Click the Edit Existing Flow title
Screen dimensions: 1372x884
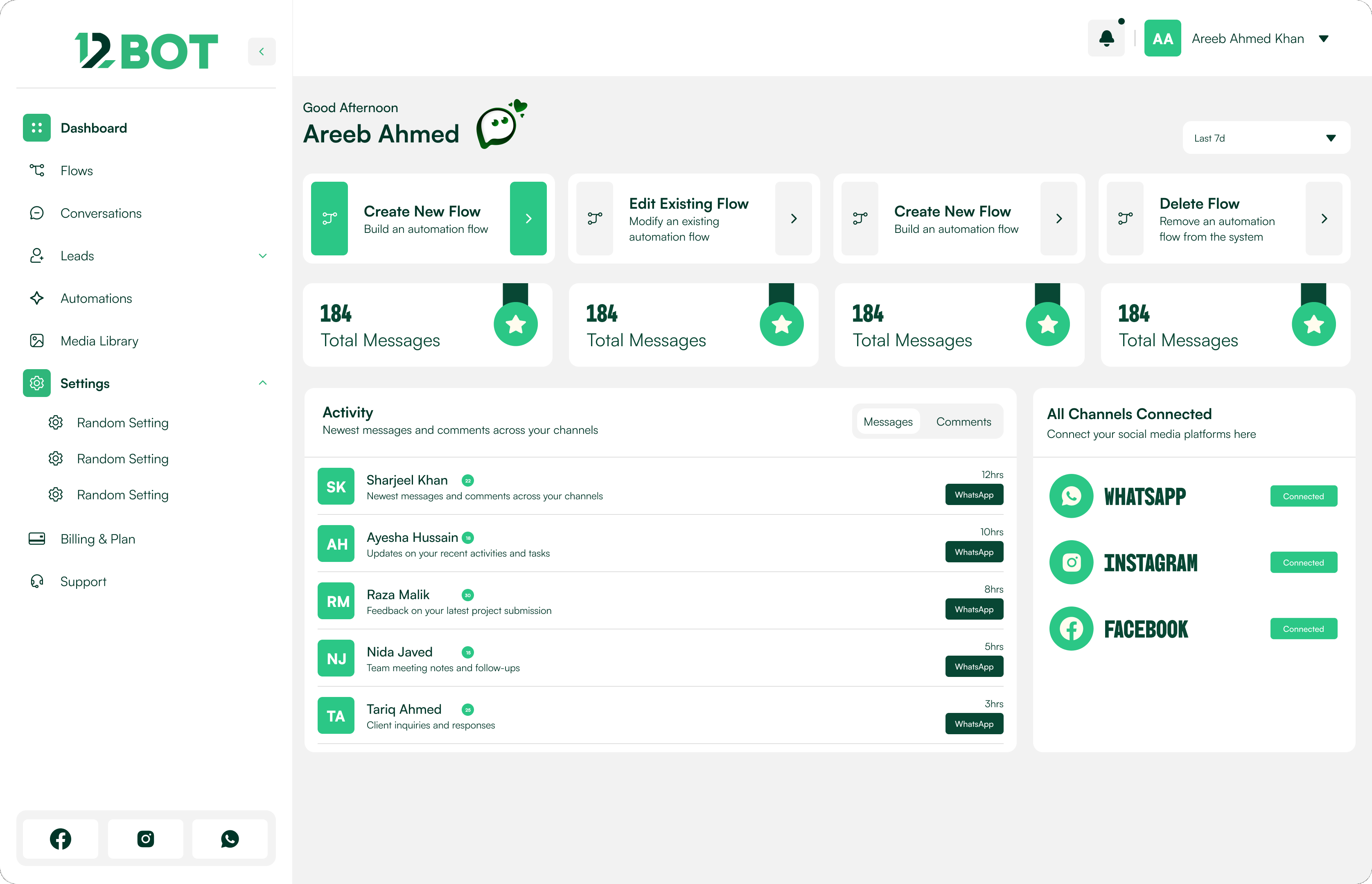coord(688,204)
